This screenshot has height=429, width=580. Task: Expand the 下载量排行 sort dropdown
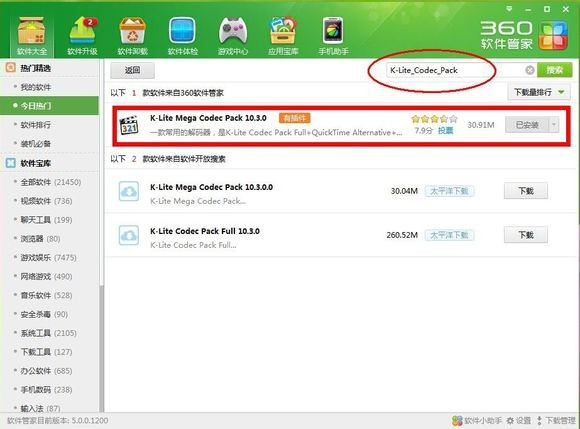pyautogui.click(x=539, y=92)
